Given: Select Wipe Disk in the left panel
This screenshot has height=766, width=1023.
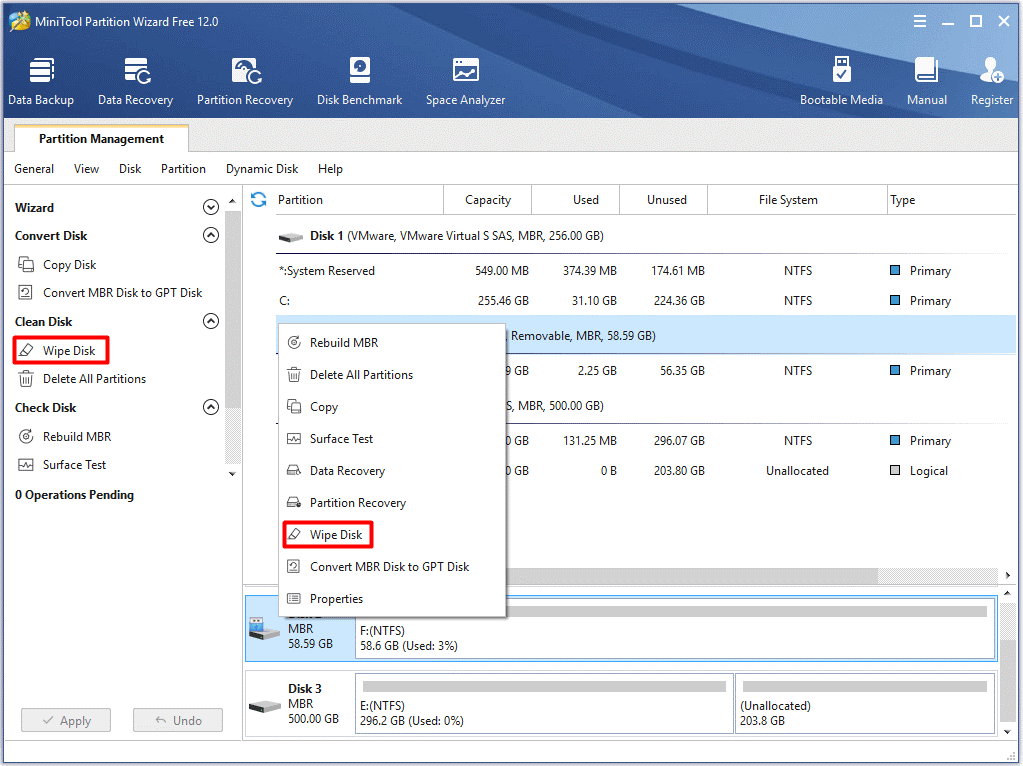Looking at the screenshot, I should click(61, 350).
